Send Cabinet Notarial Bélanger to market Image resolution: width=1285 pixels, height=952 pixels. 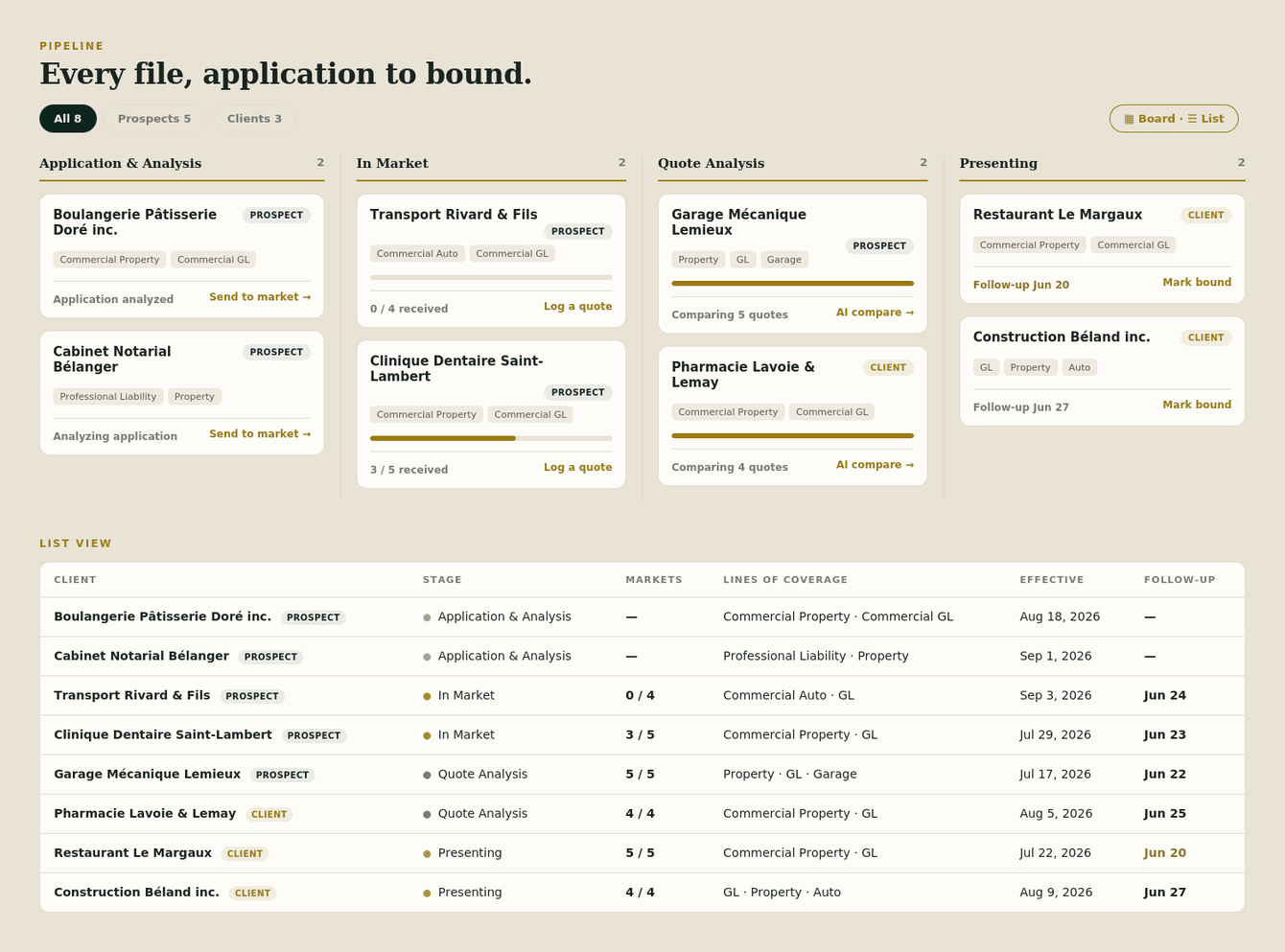point(260,434)
